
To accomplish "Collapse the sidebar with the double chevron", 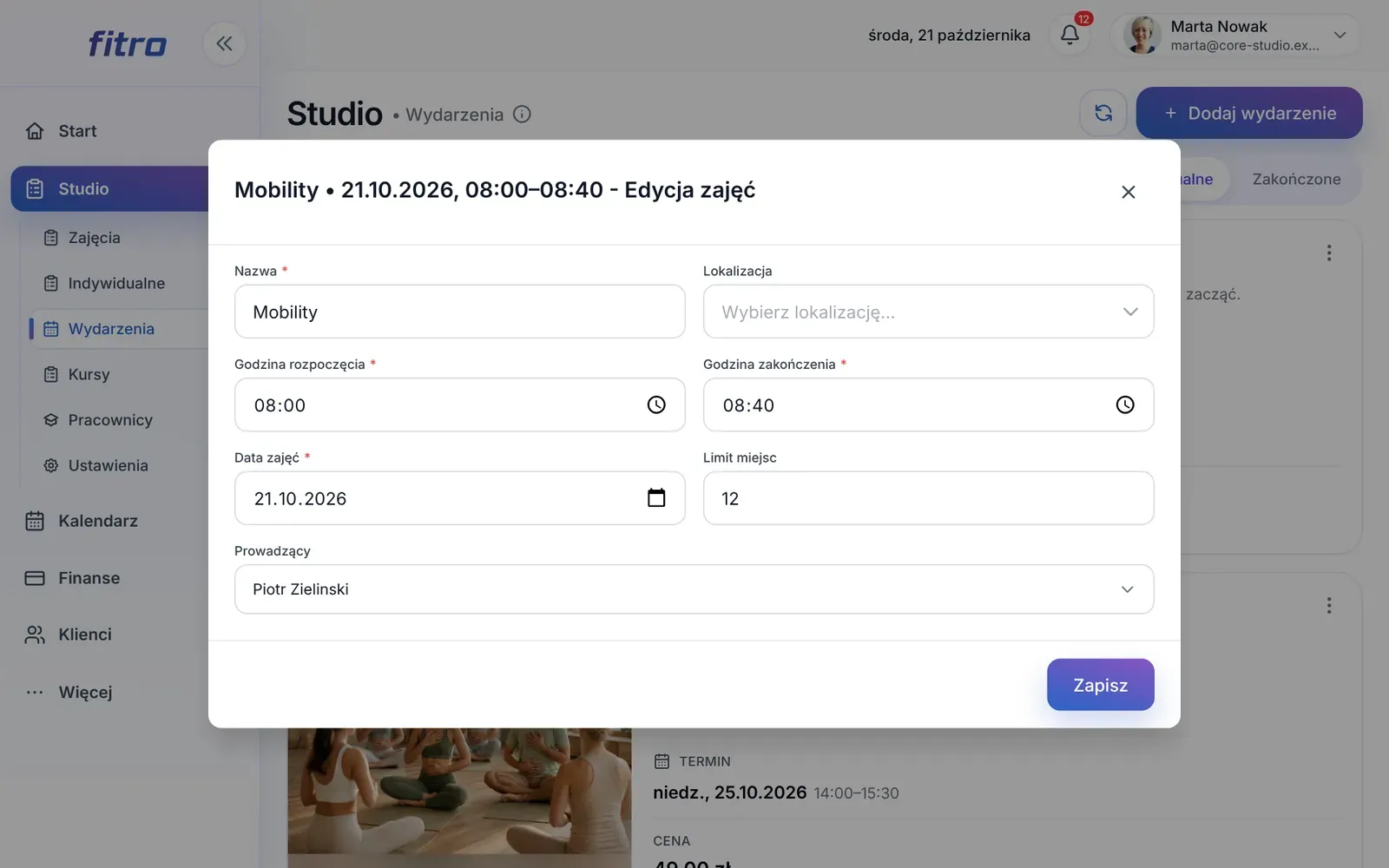I will point(224,43).
